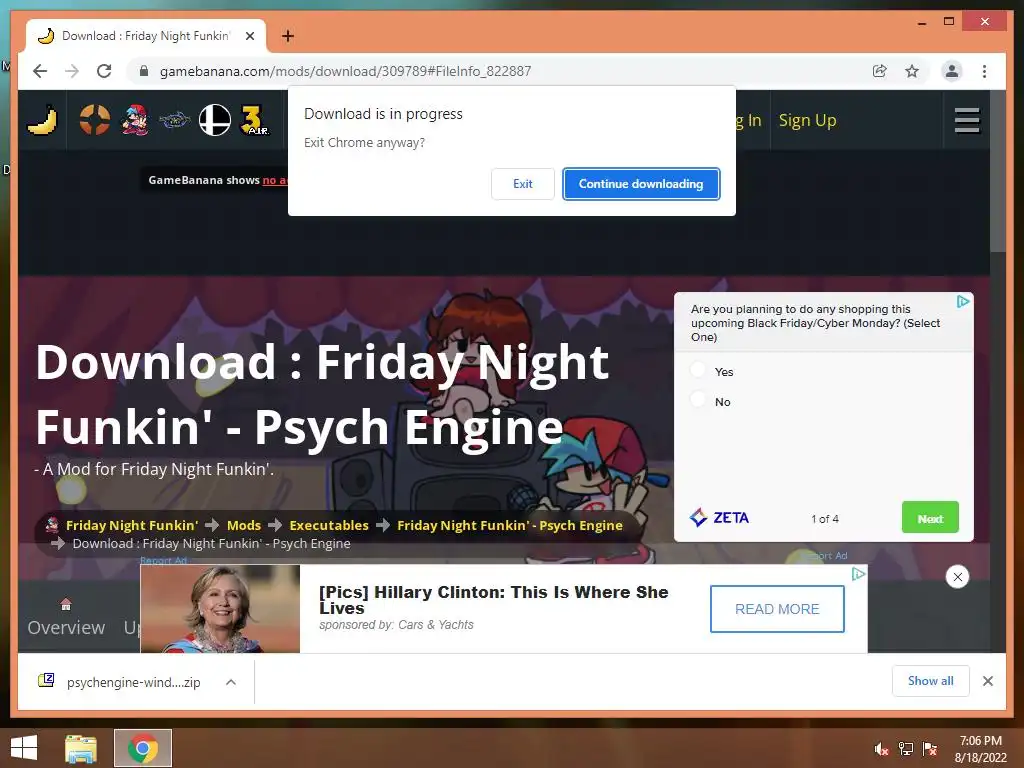Image resolution: width=1024 pixels, height=768 pixels.
Task: Open the Mods breadcrumb link
Action: 244,525
